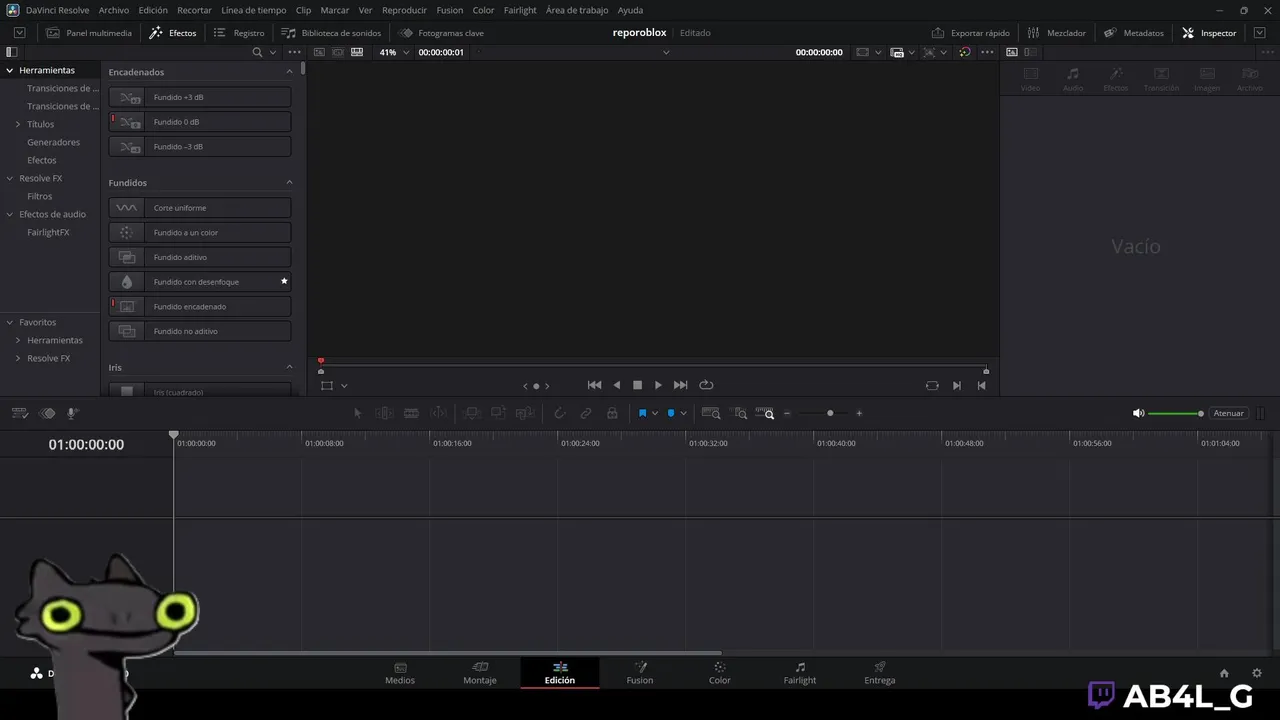Collapse the Resolve FX tree group
The height and width of the screenshot is (720, 1280).
[x=10, y=178]
